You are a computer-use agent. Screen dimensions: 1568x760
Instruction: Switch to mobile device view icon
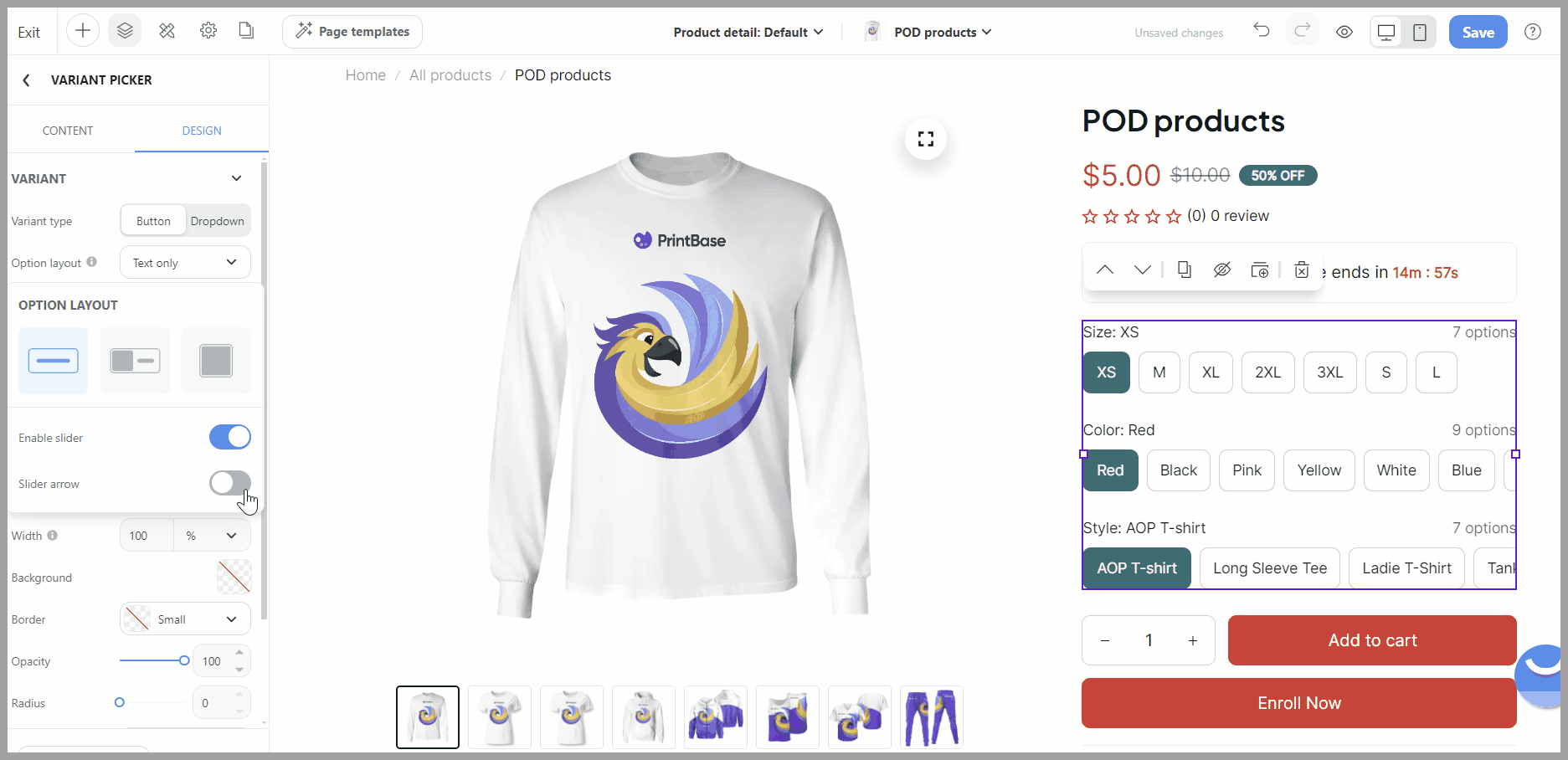point(1420,32)
